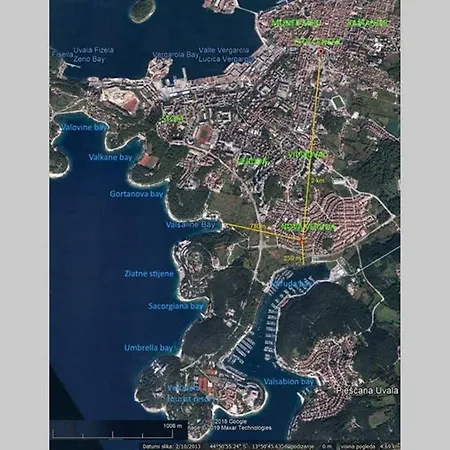Select the Umbrella bay label
450x450 pixels.
(149, 348)
